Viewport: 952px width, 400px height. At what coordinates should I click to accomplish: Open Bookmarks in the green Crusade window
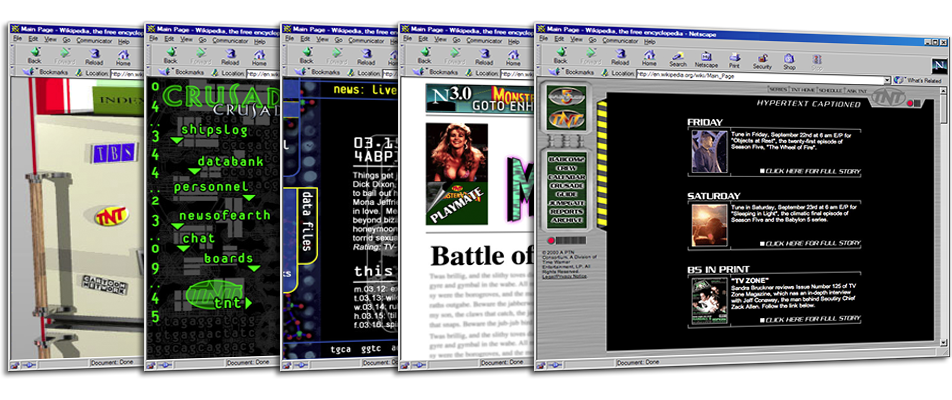183,72
